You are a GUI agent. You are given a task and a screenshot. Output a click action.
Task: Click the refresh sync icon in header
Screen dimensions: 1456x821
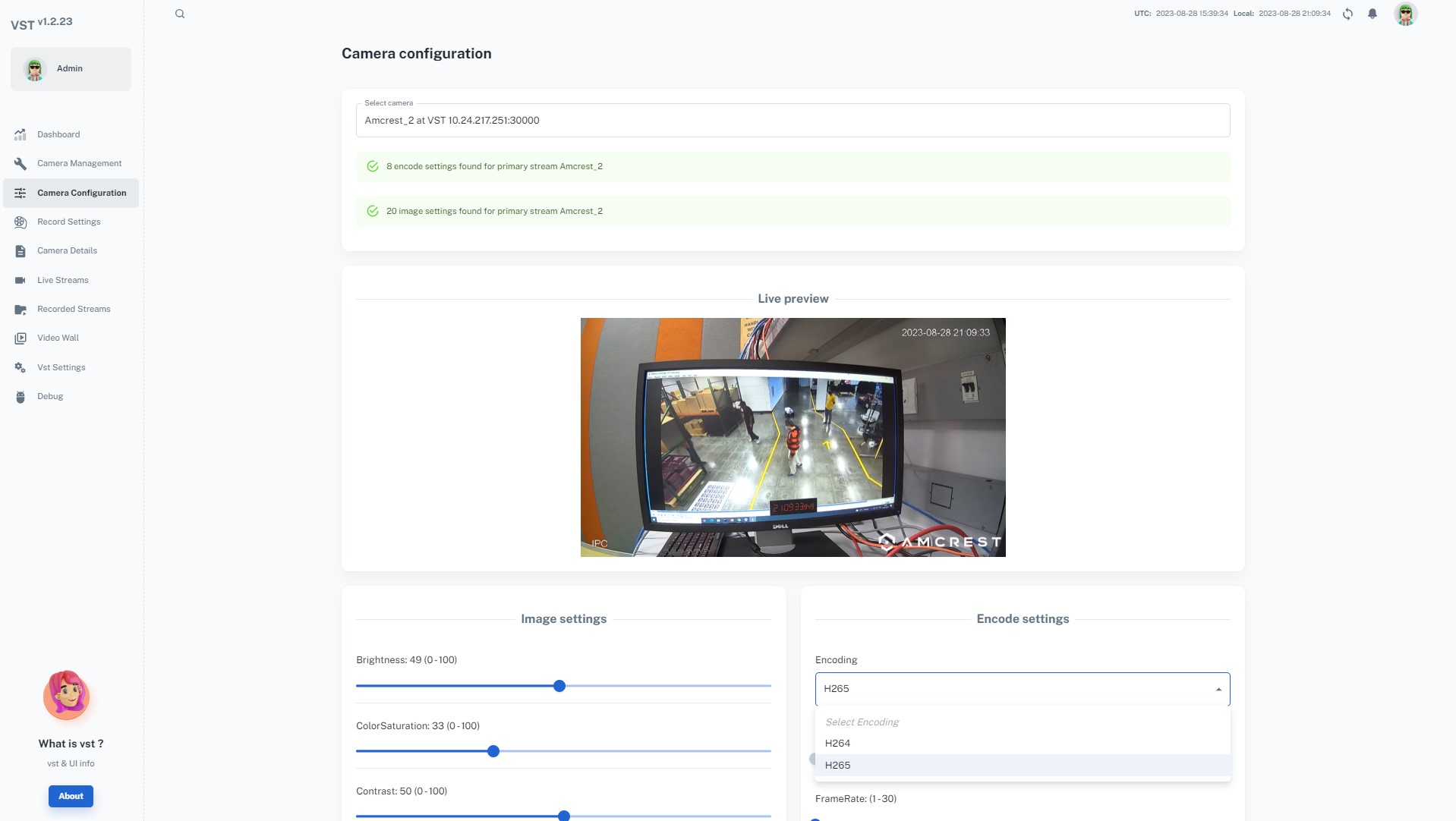coord(1347,14)
